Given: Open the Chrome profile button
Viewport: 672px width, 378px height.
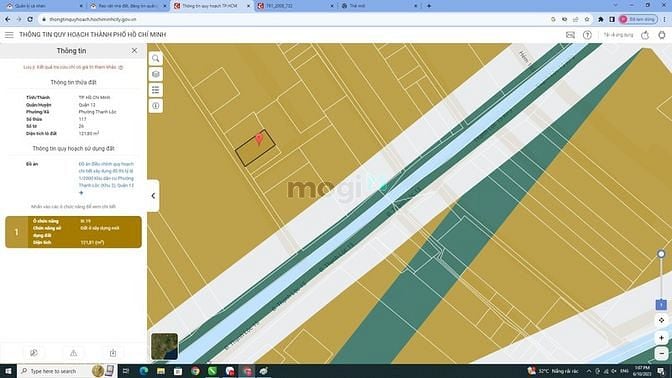Looking at the screenshot, I should pyautogui.click(x=638, y=19).
